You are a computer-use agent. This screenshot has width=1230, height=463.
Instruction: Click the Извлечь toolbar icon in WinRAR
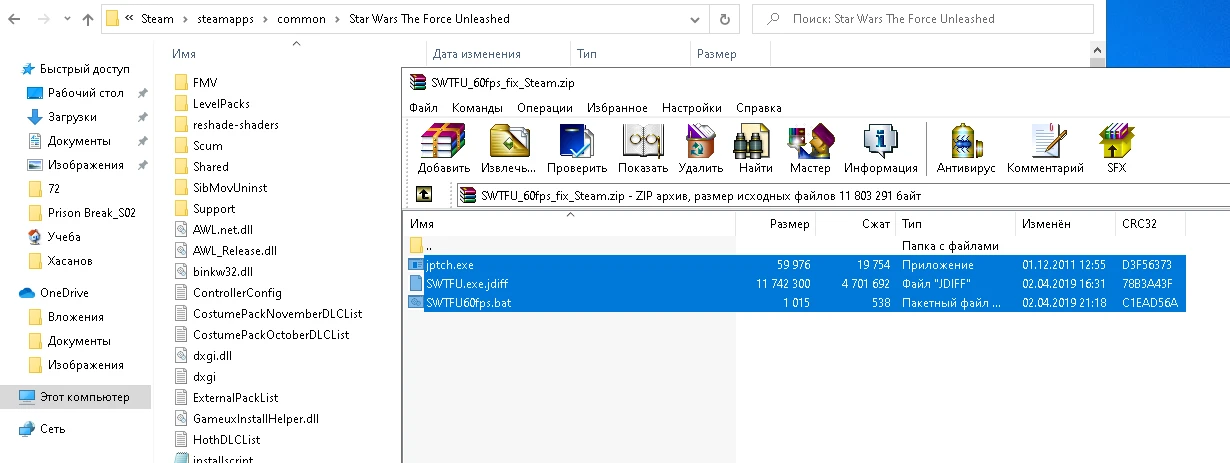tap(509, 150)
